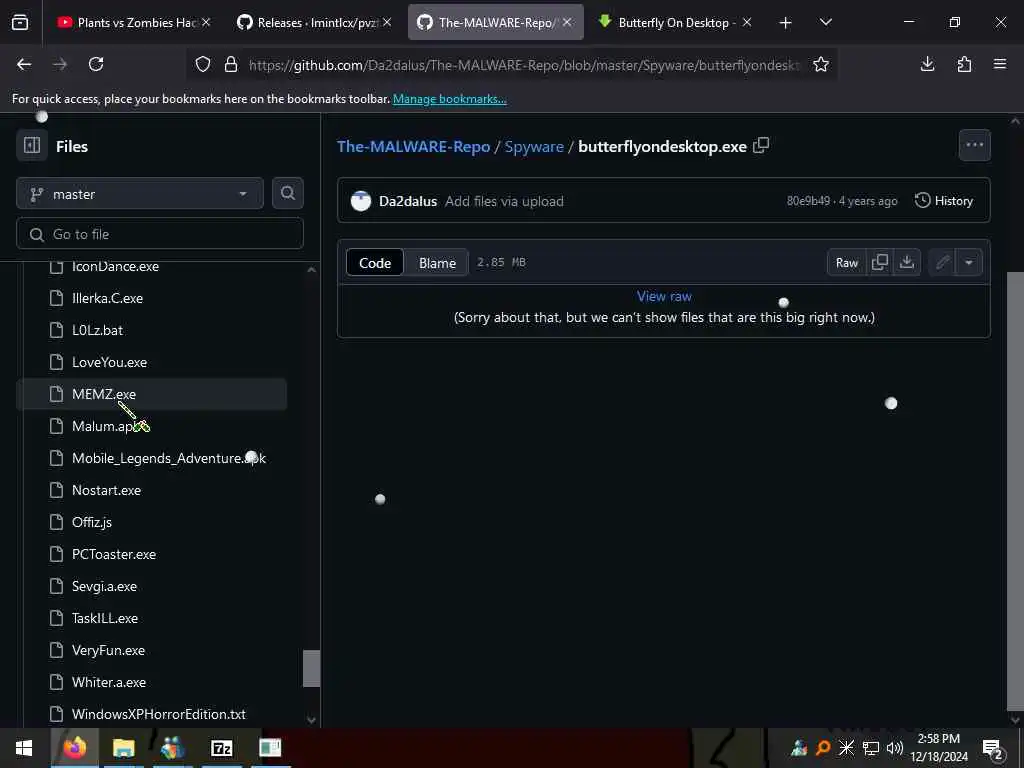1024x768 pixels.
Task: Click site security padlock icon
Action: click(x=231, y=64)
